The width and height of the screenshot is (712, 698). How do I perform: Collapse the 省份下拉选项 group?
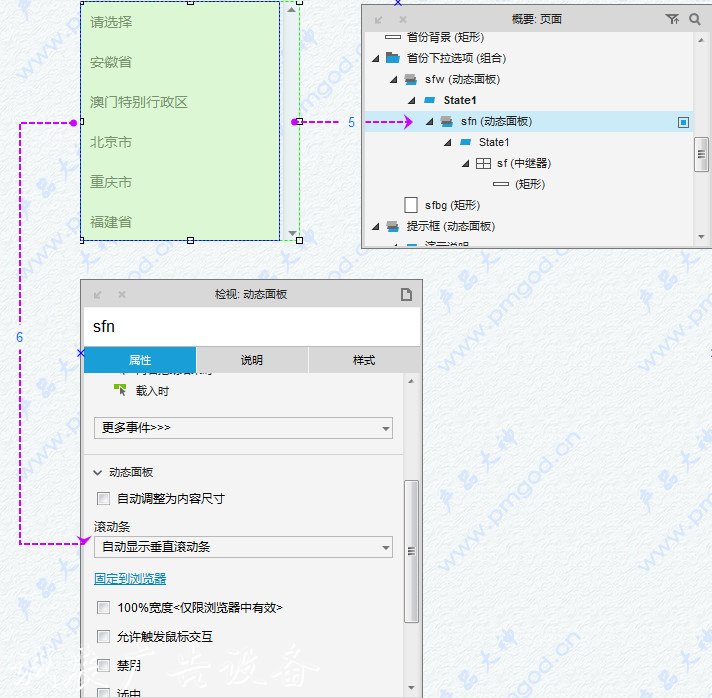(x=376, y=58)
